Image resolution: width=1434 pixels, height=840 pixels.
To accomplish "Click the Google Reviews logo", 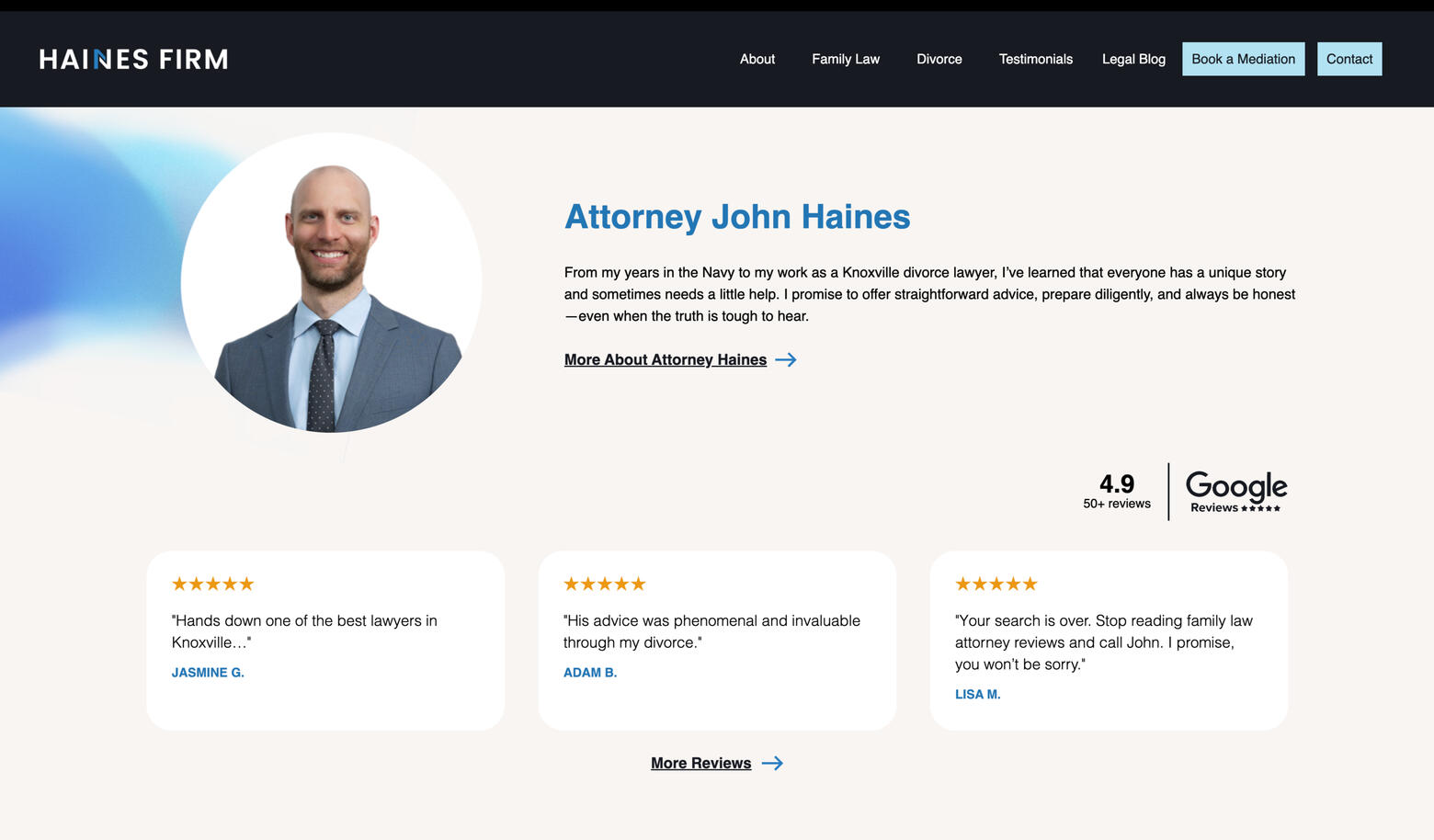I will pos(1235,492).
